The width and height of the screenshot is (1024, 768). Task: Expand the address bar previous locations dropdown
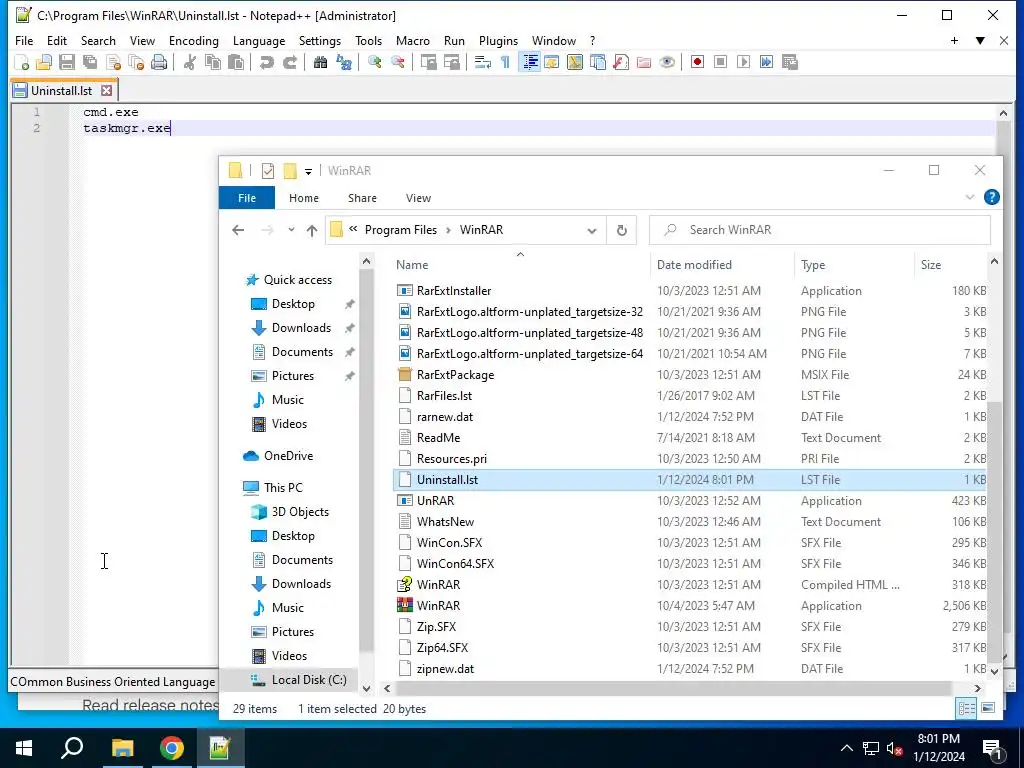pyautogui.click(x=592, y=231)
